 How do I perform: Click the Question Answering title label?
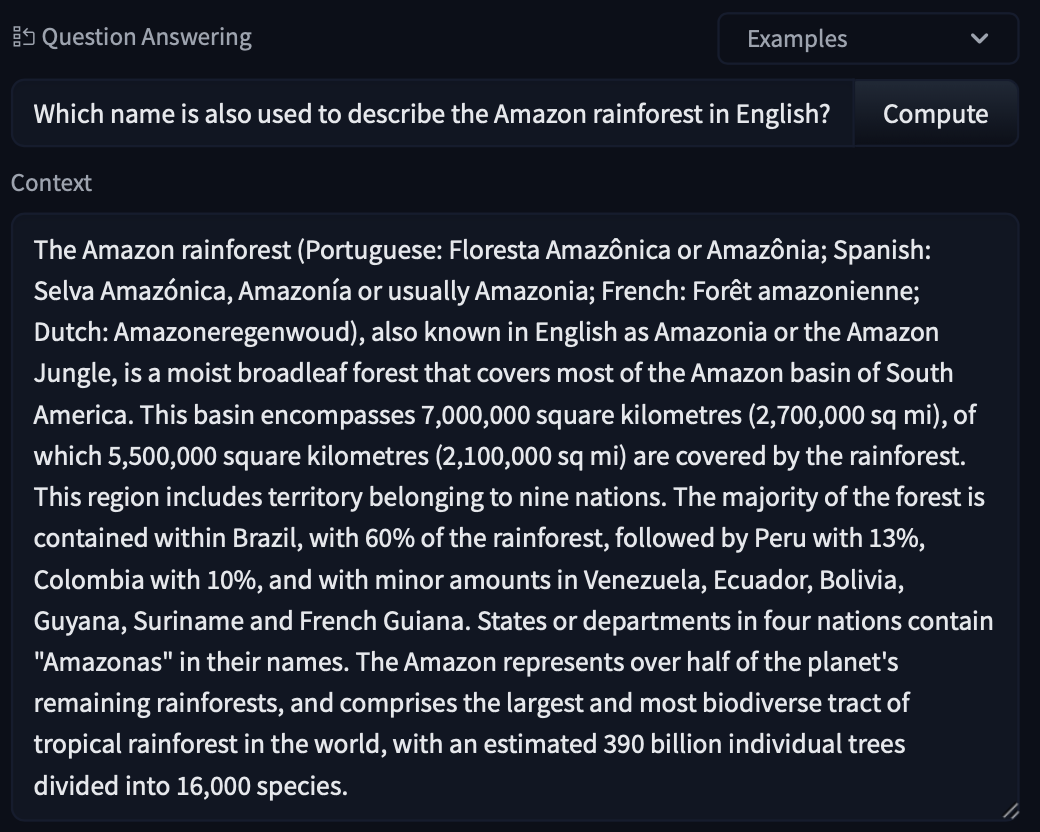pos(147,38)
